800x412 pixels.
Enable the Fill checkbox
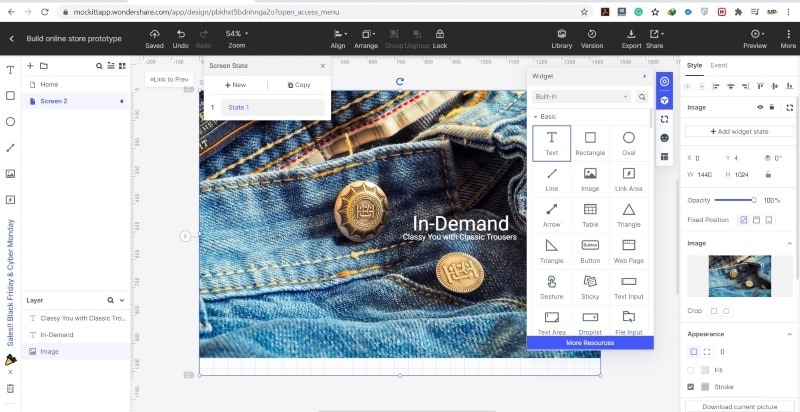691,370
